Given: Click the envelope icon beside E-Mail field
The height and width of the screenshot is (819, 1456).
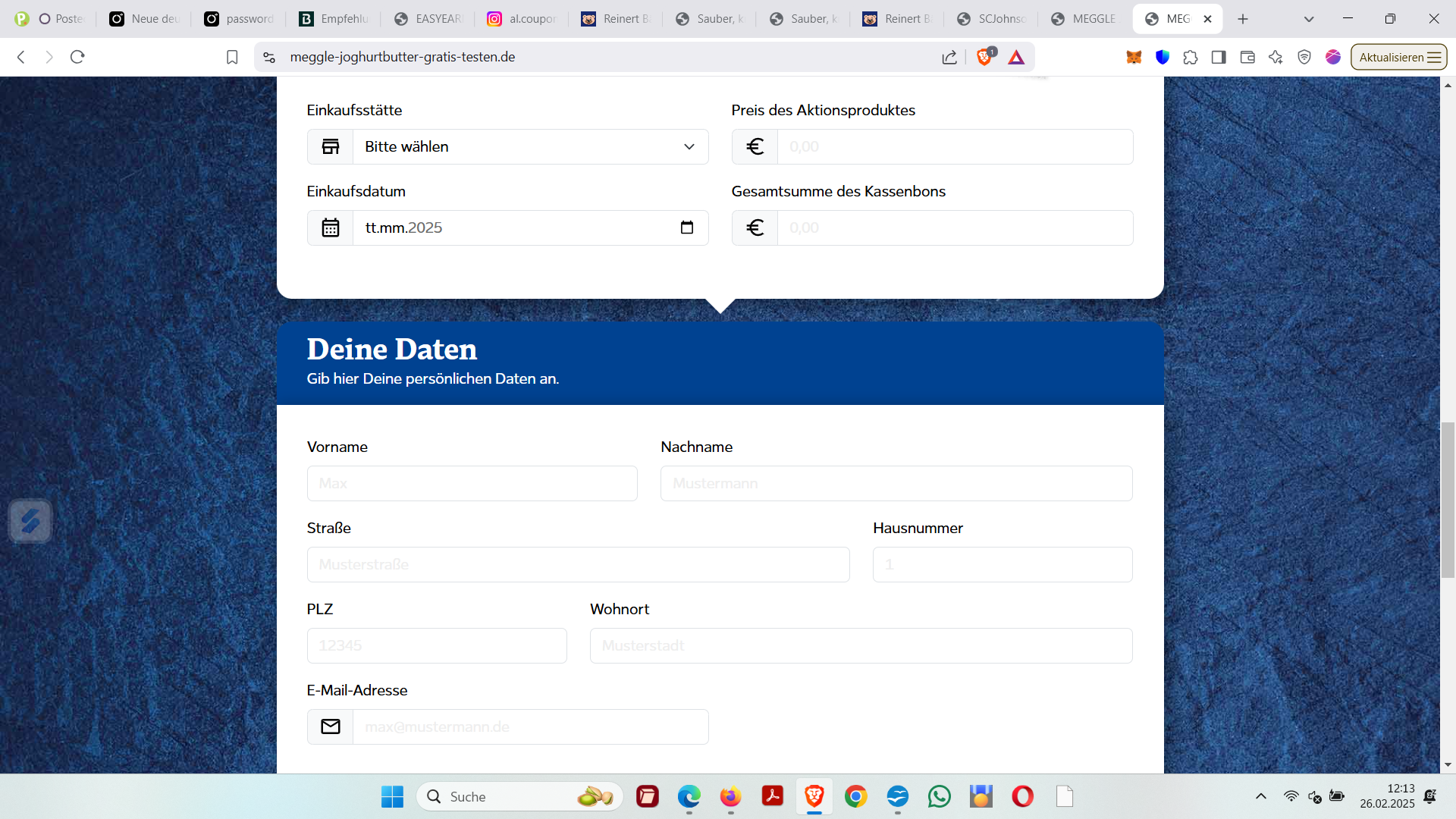Looking at the screenshot, I should 331,726.
